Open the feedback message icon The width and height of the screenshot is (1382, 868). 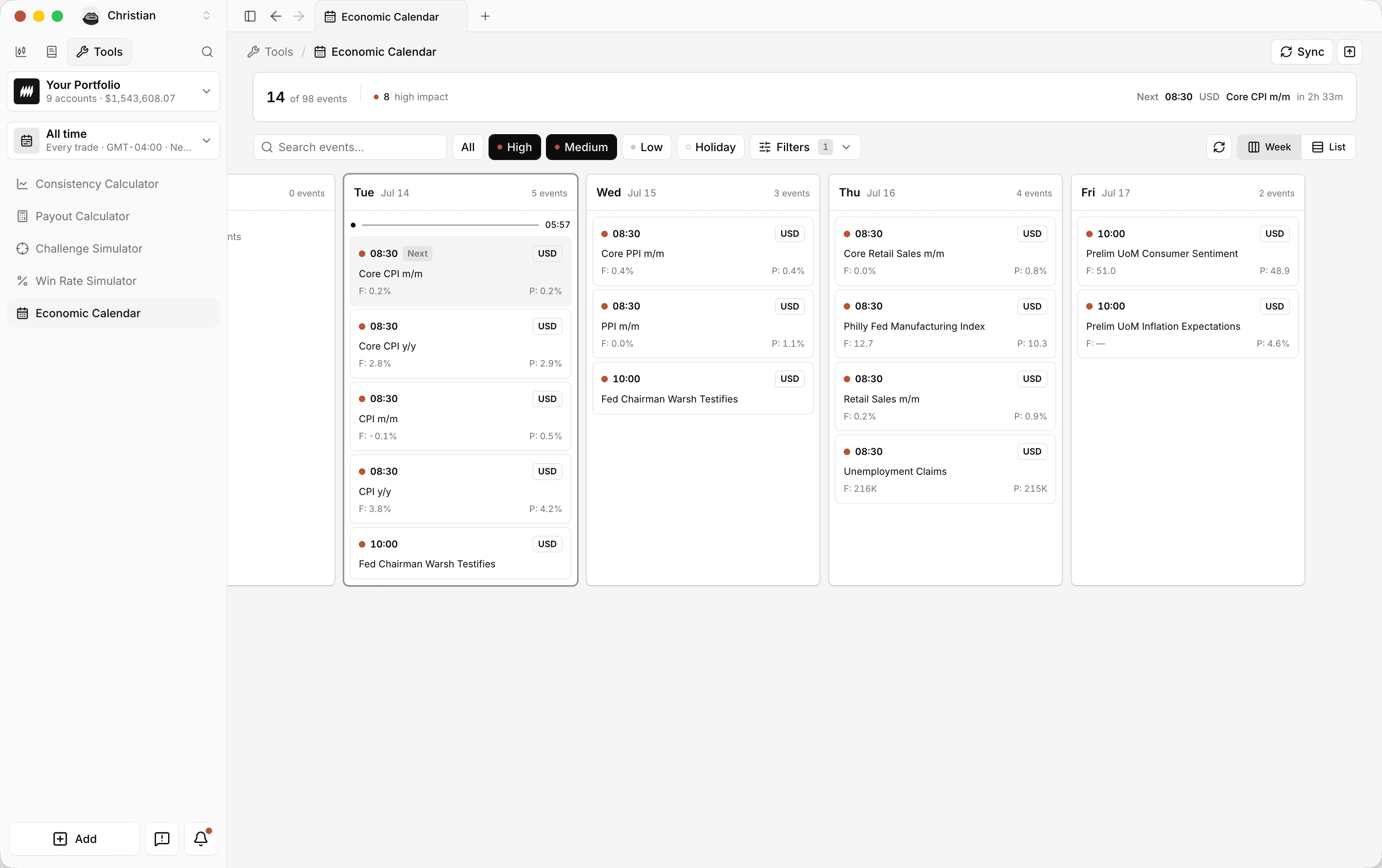click(162, 839)
